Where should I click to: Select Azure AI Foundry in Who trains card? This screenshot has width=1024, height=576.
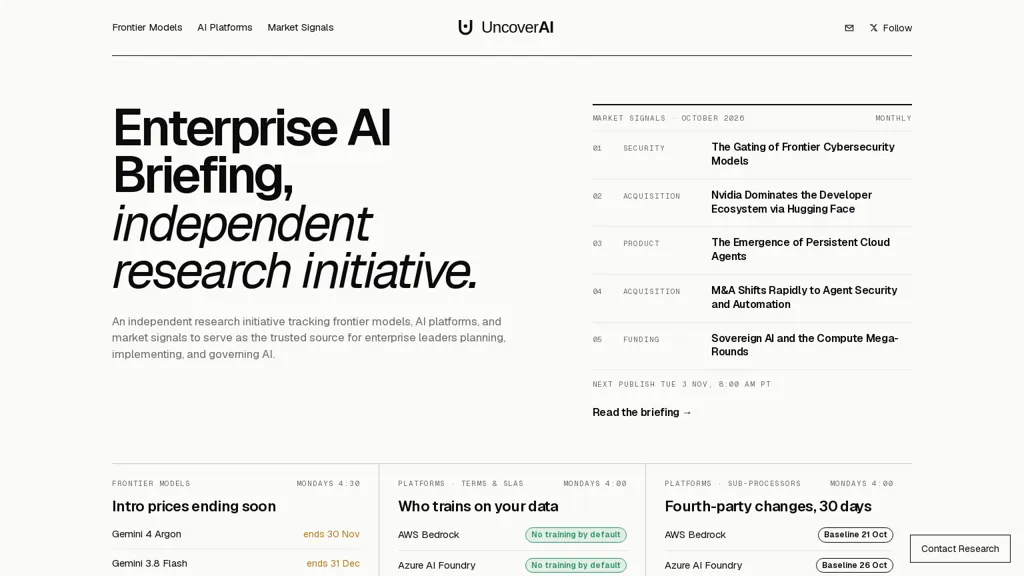(436, 565)
